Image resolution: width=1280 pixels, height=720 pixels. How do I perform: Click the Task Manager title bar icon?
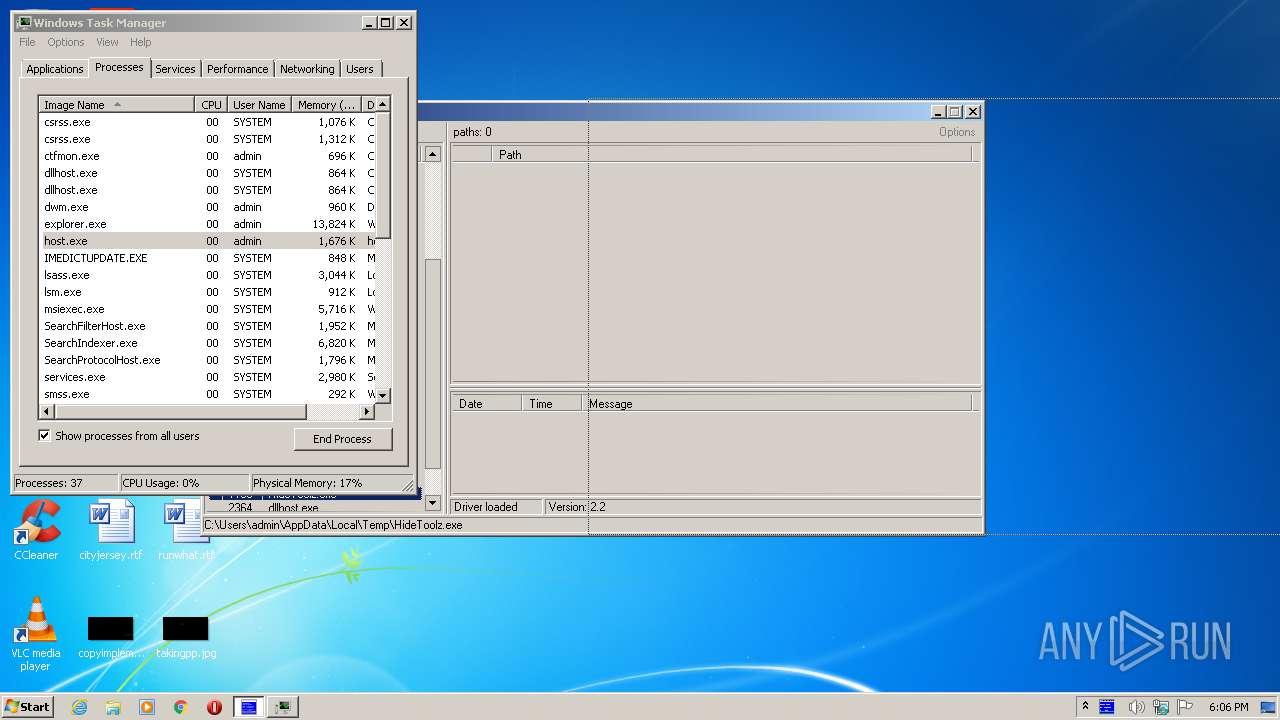coord(24,22)
